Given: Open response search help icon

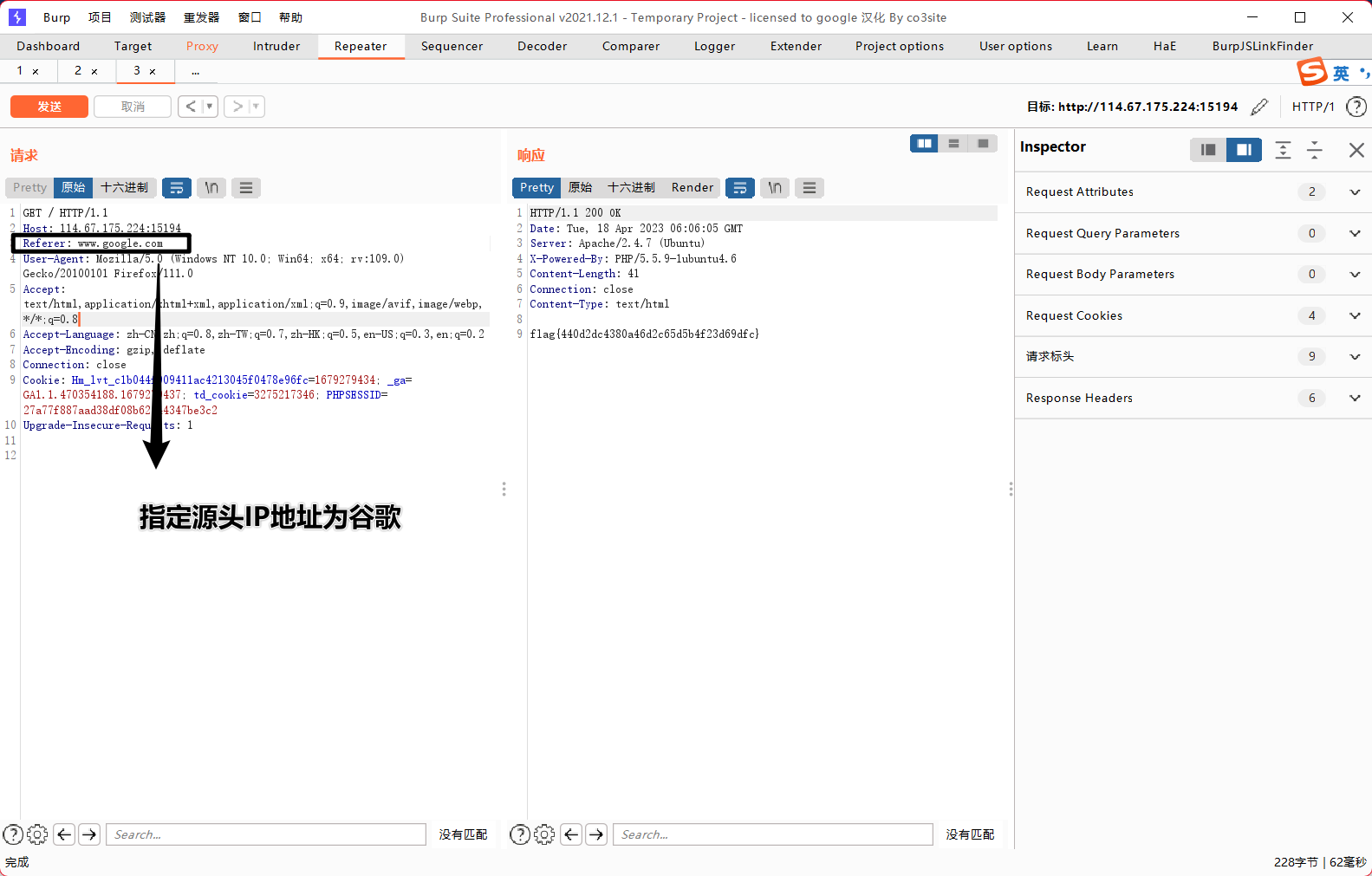Looking at the screenshot, I should pos(520,834).
